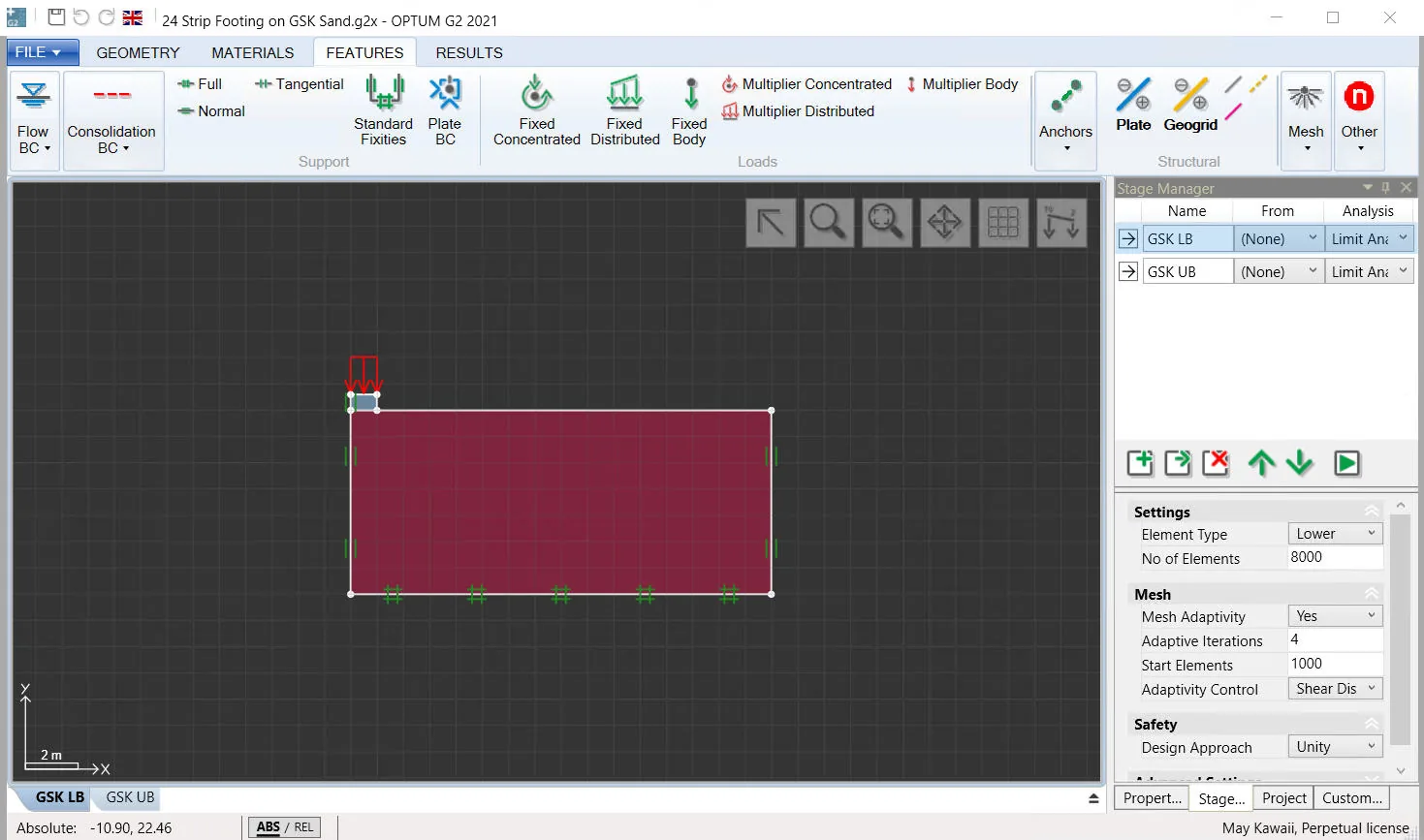Open the FILE menu button
The width and height of the screenshot is (1424, 840).
(x=39, y=52)
